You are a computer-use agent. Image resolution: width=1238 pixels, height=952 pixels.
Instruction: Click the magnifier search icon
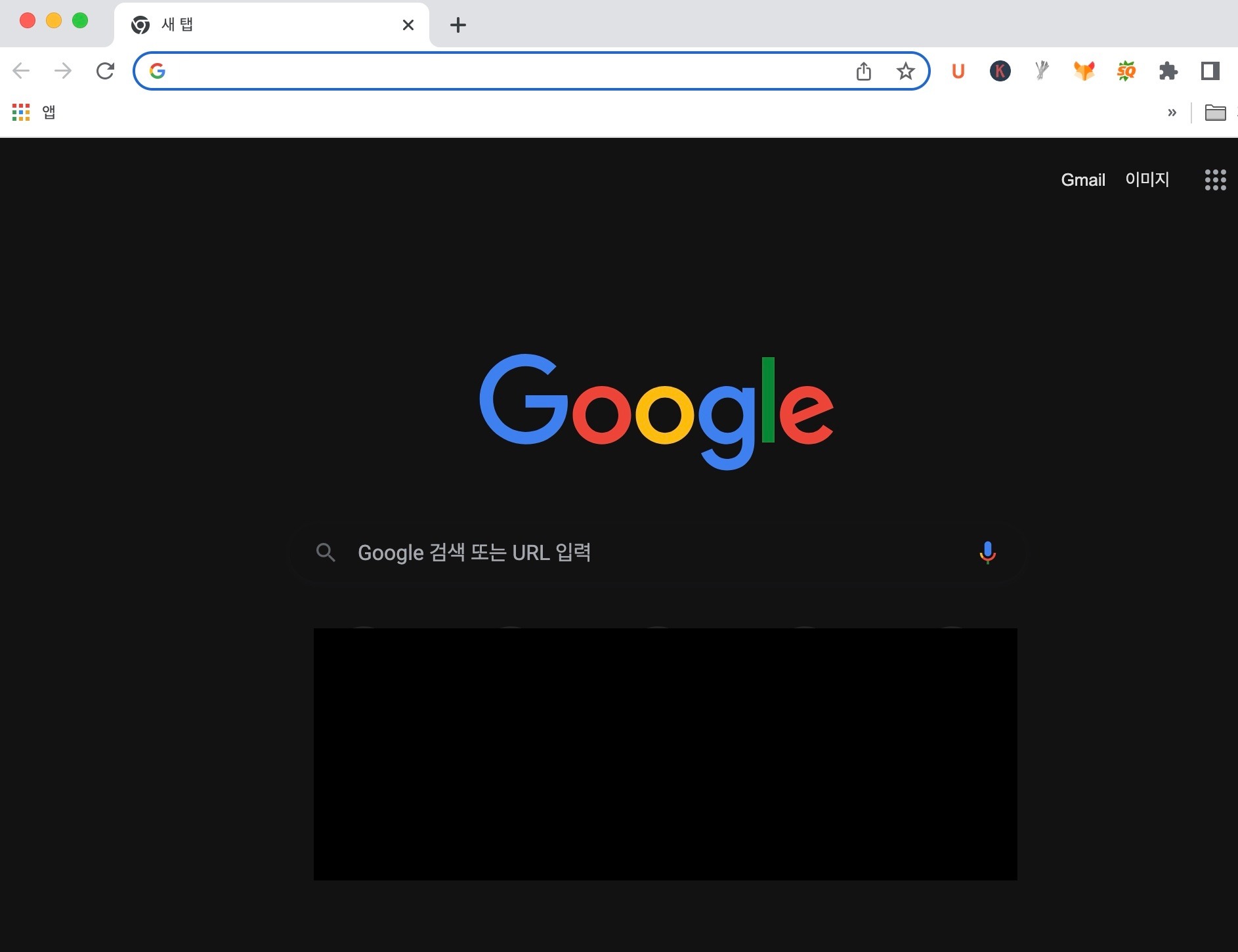click(x=326, y=553)
